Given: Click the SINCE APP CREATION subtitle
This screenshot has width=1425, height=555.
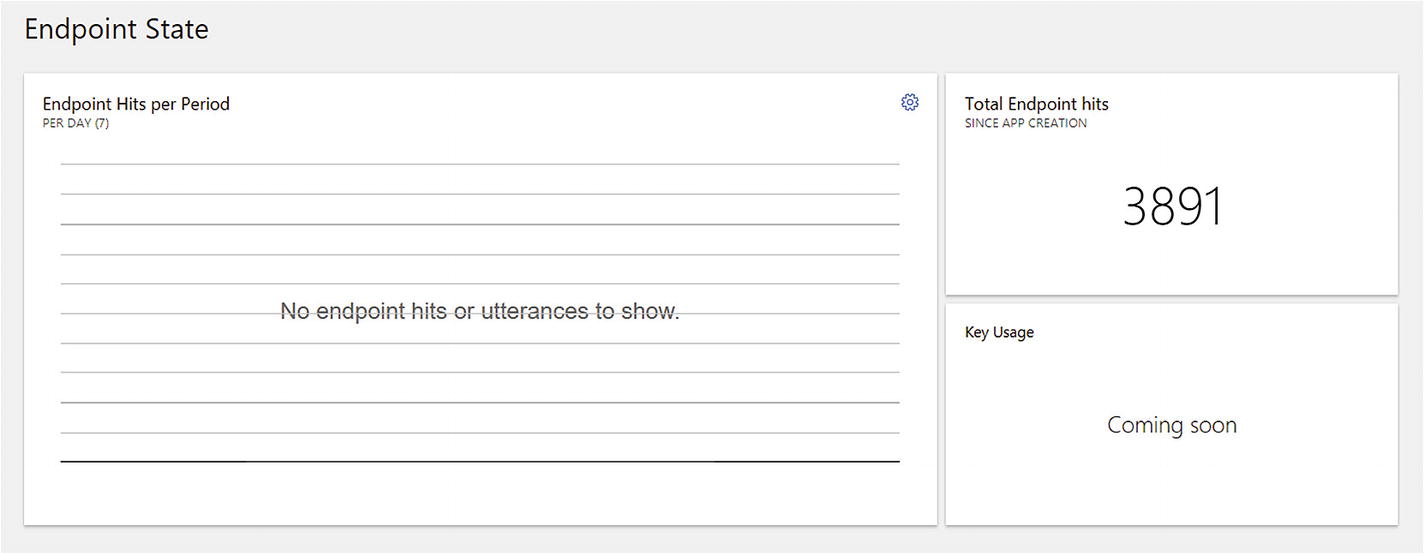Looking at the screenshot, I should click(x=1025, y=123).
